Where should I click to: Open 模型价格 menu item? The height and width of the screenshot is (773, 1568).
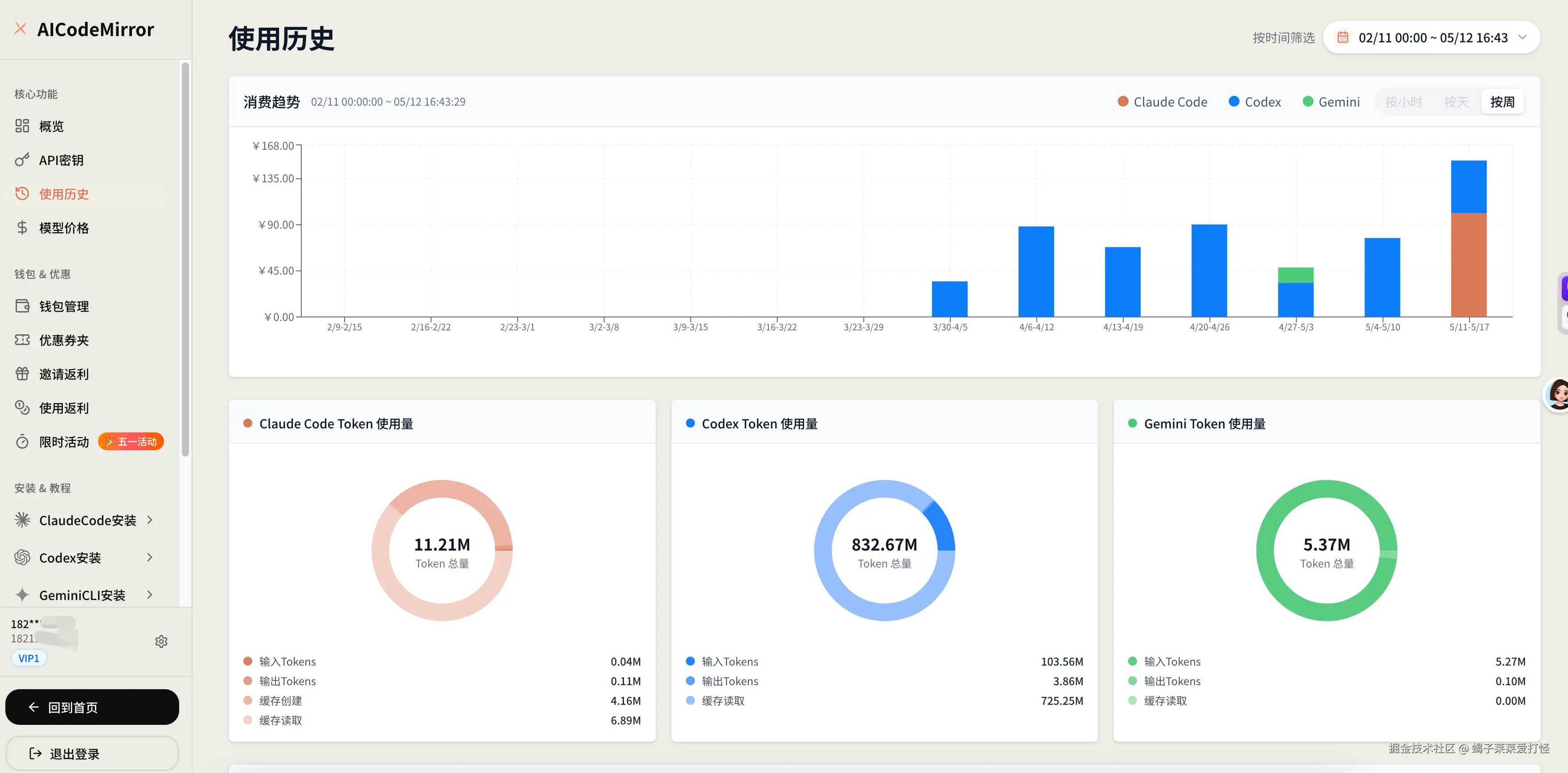(x=90, y=228)
